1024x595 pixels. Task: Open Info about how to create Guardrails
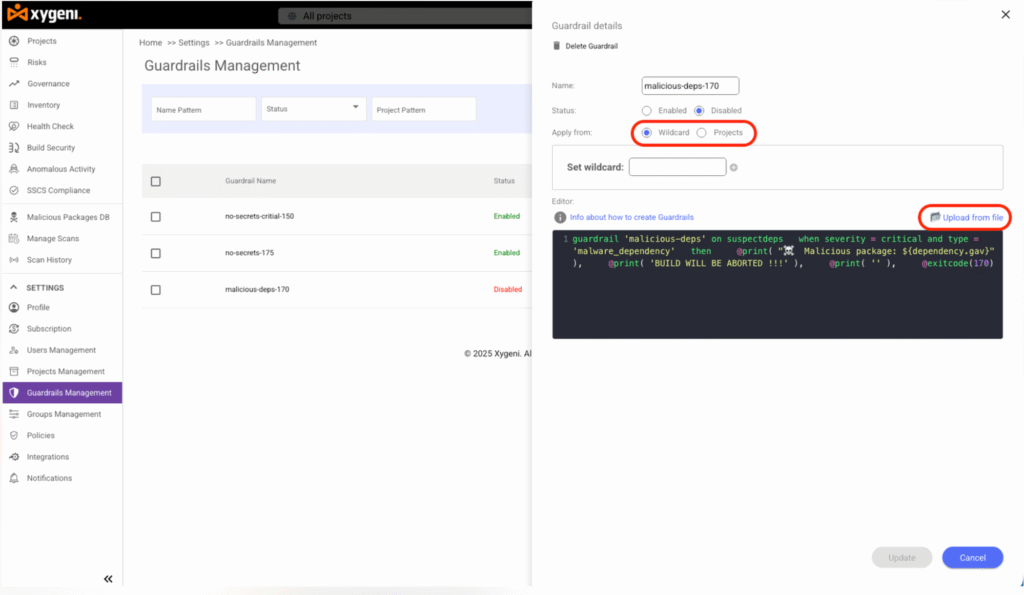tap(632, 217)
